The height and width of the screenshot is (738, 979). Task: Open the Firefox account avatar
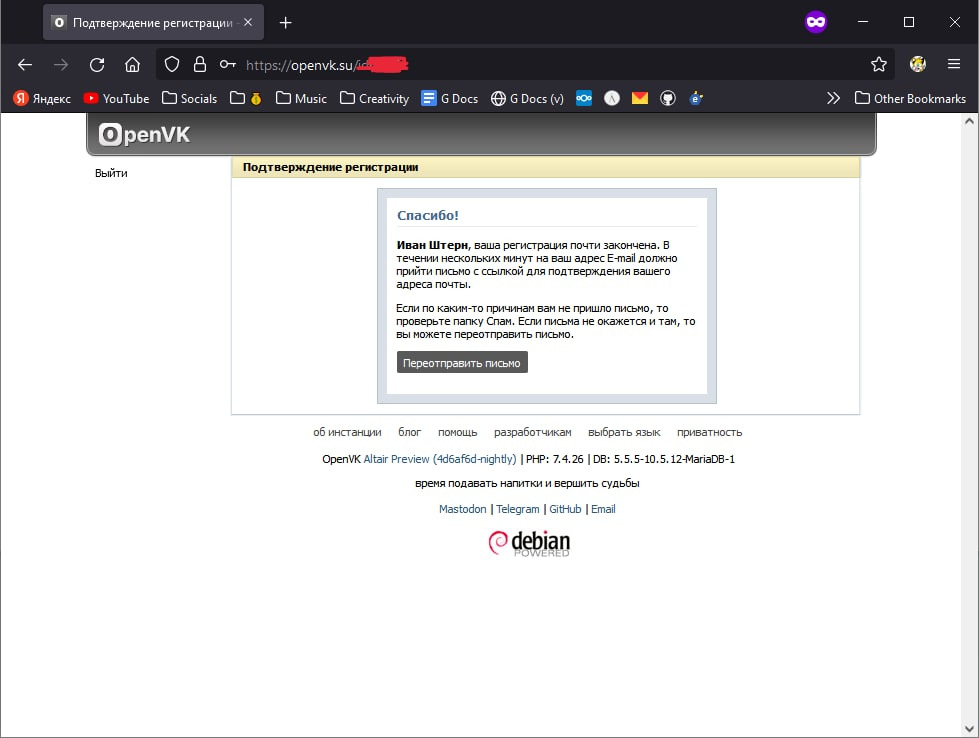tap(918, 64)
